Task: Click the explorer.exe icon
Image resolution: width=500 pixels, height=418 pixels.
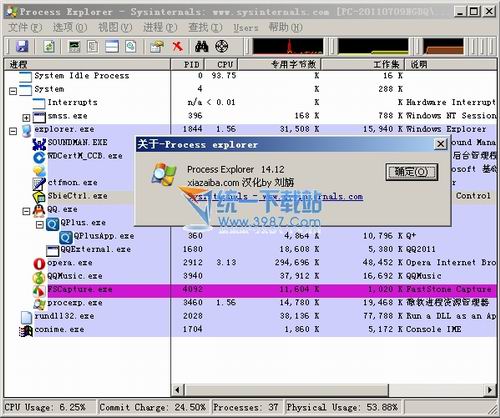Action: tap(26, 130)
